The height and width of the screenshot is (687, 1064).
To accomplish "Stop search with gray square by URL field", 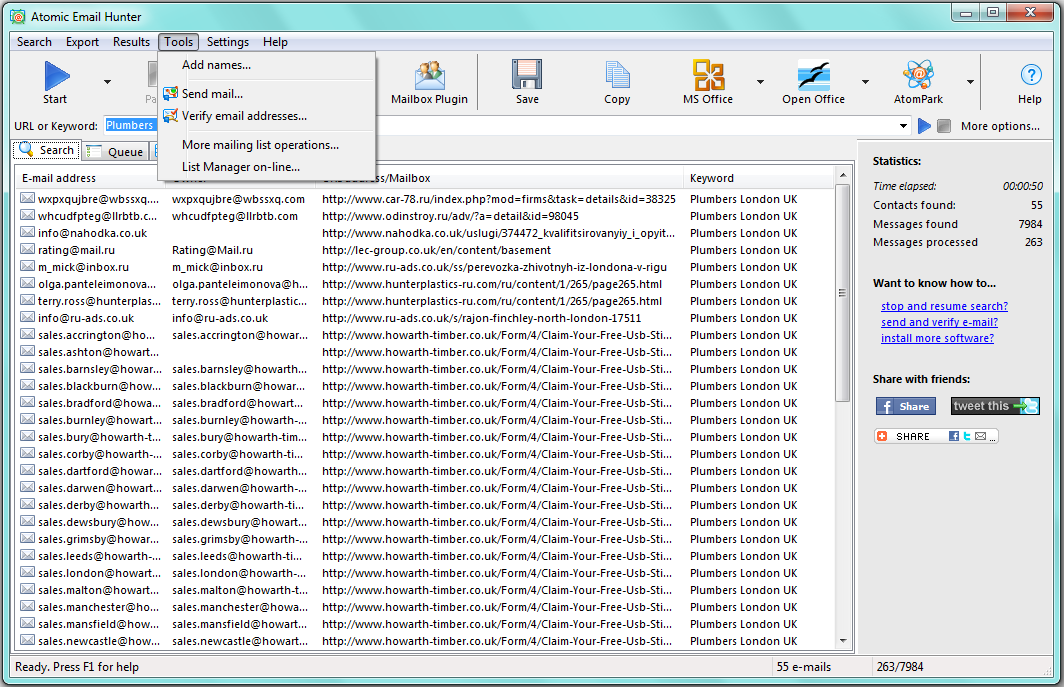I will [944, 126].
